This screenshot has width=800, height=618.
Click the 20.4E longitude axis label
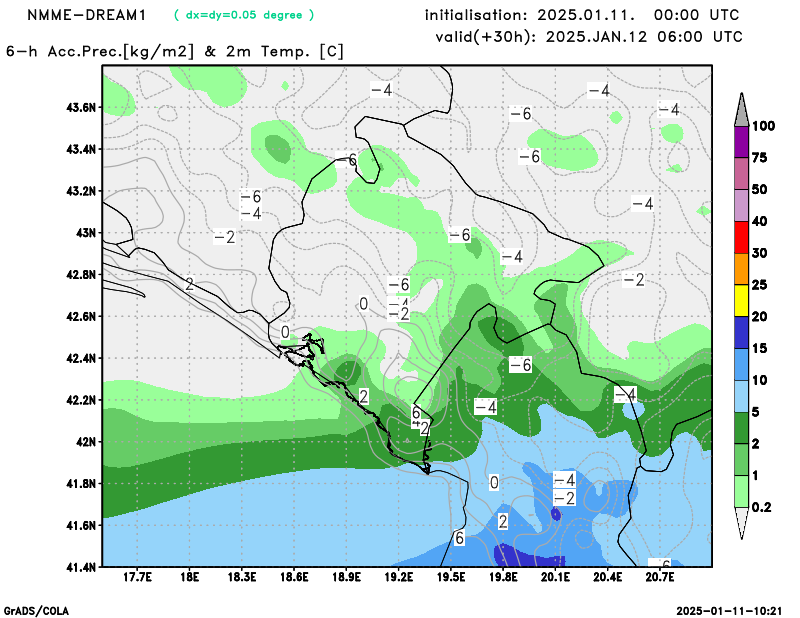608,578
